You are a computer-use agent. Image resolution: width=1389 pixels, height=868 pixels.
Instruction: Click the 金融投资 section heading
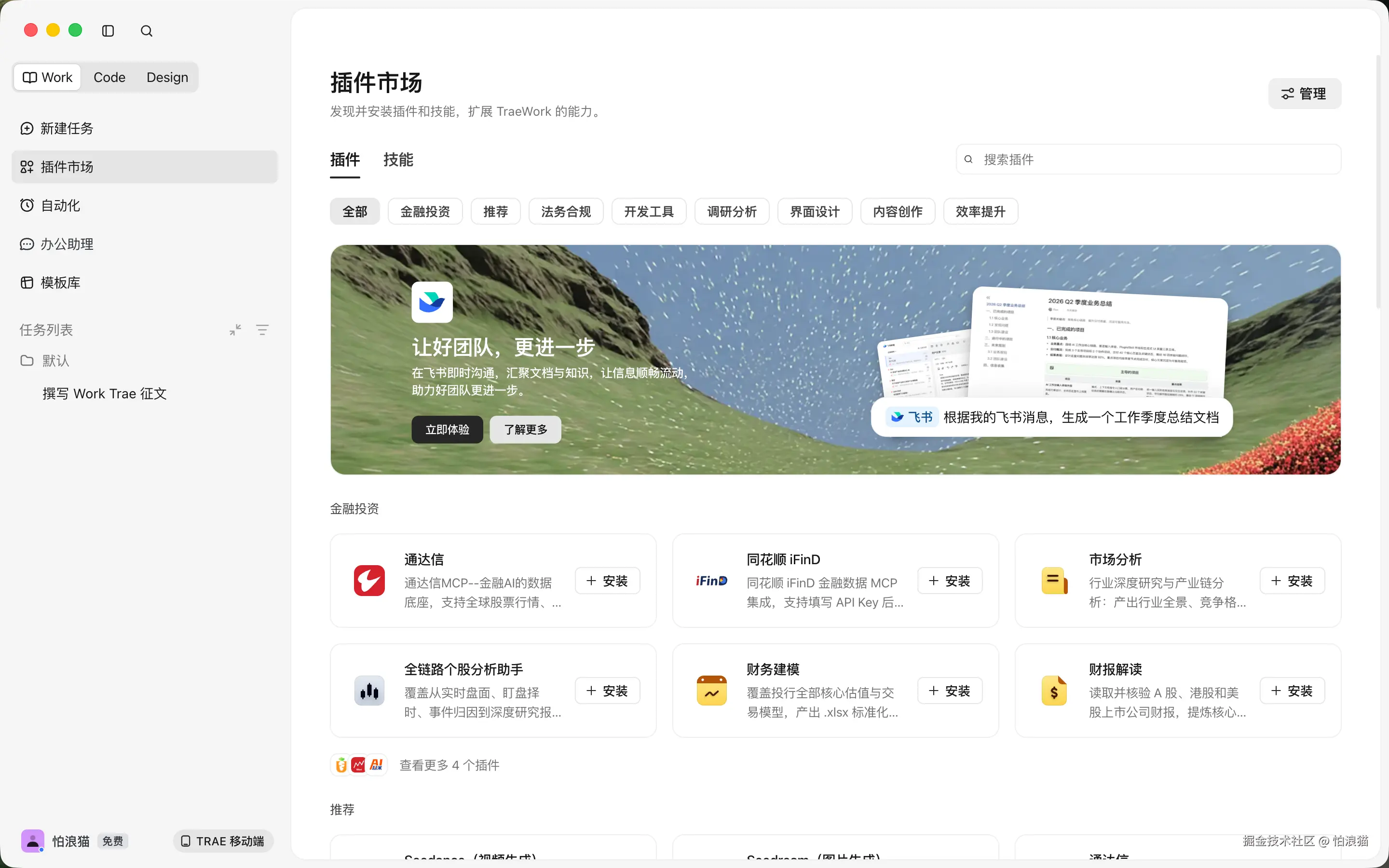354,509
